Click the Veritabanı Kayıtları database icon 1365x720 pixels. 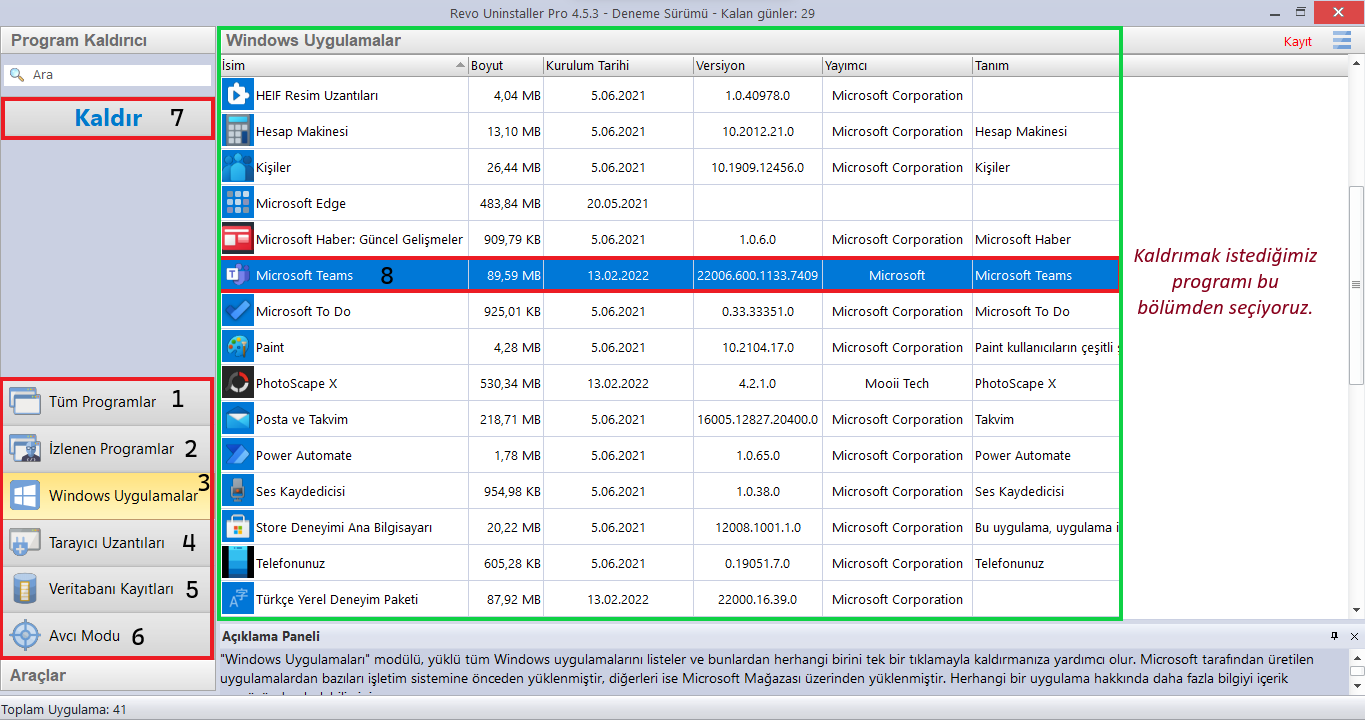click(25, 589)
